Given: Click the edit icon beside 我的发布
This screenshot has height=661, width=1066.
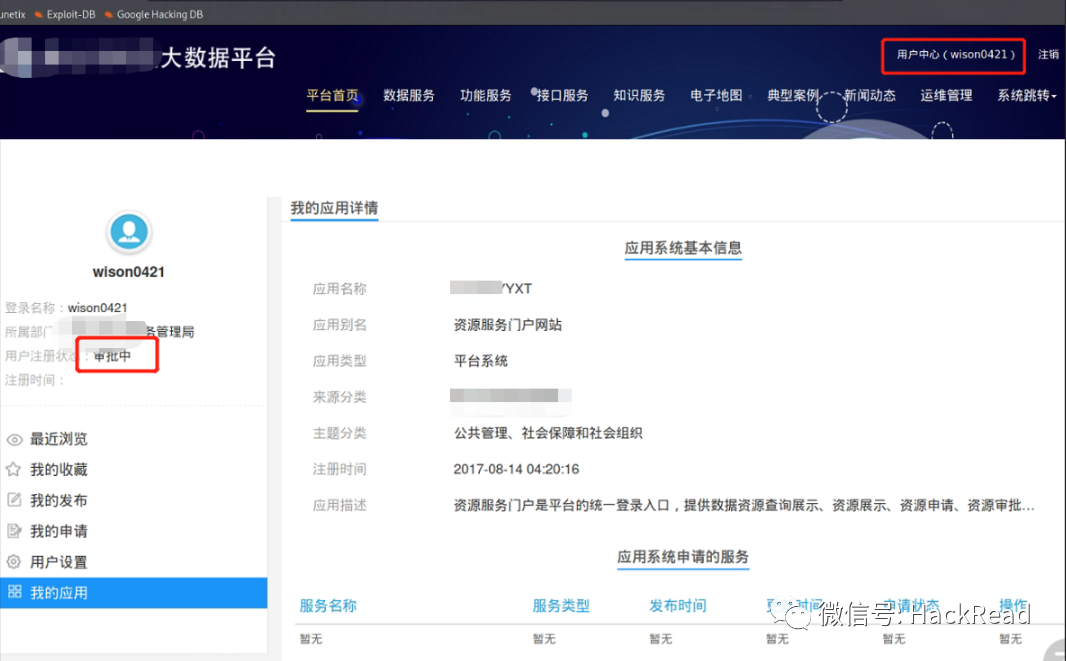Looking at the screenshot, I should (14, 500).
